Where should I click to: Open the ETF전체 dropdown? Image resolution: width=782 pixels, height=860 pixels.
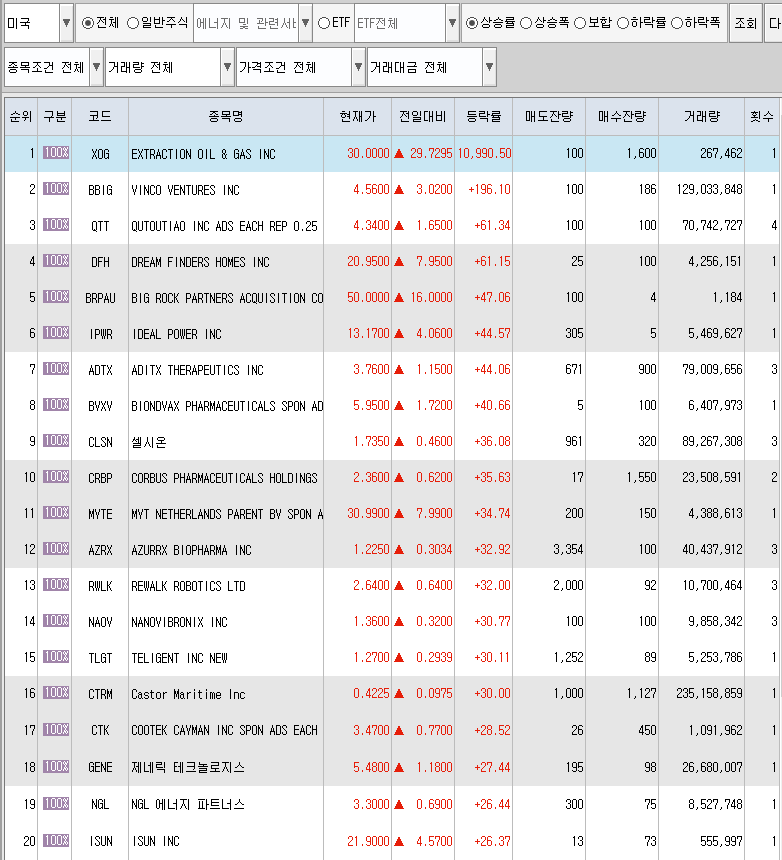coord(452,23)
